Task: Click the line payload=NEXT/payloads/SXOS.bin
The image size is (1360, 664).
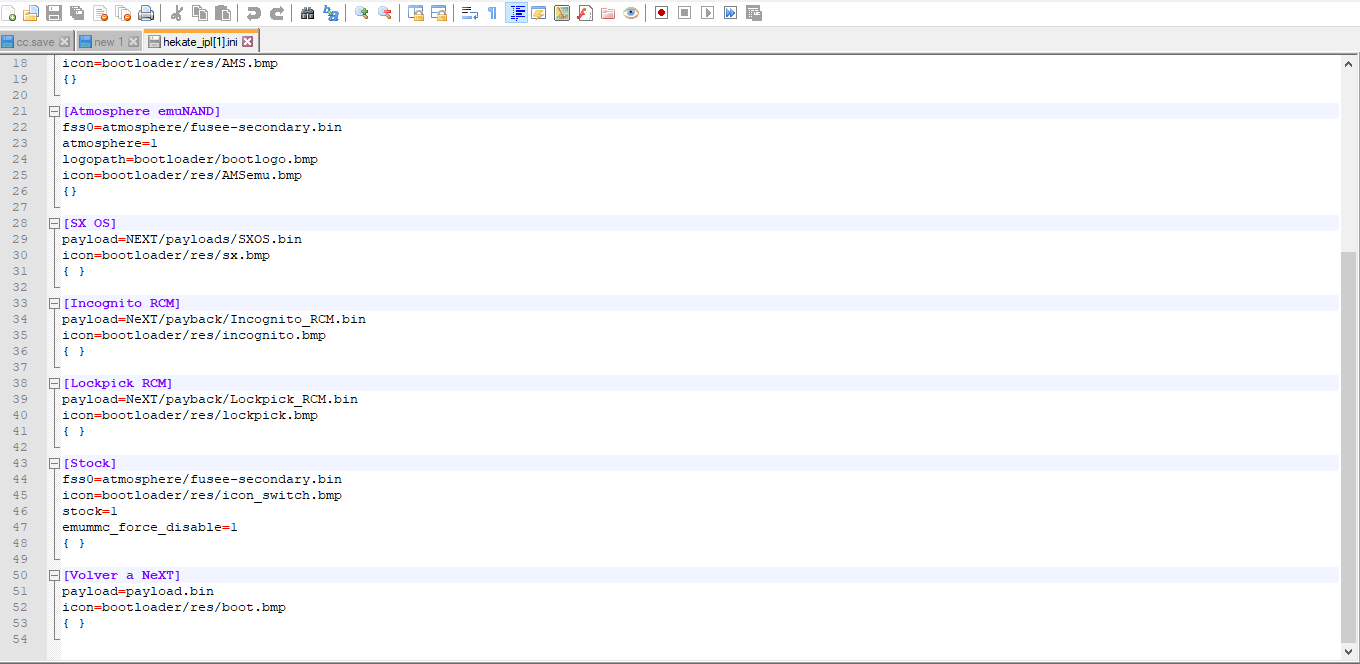Action: (x=182, y=240)
